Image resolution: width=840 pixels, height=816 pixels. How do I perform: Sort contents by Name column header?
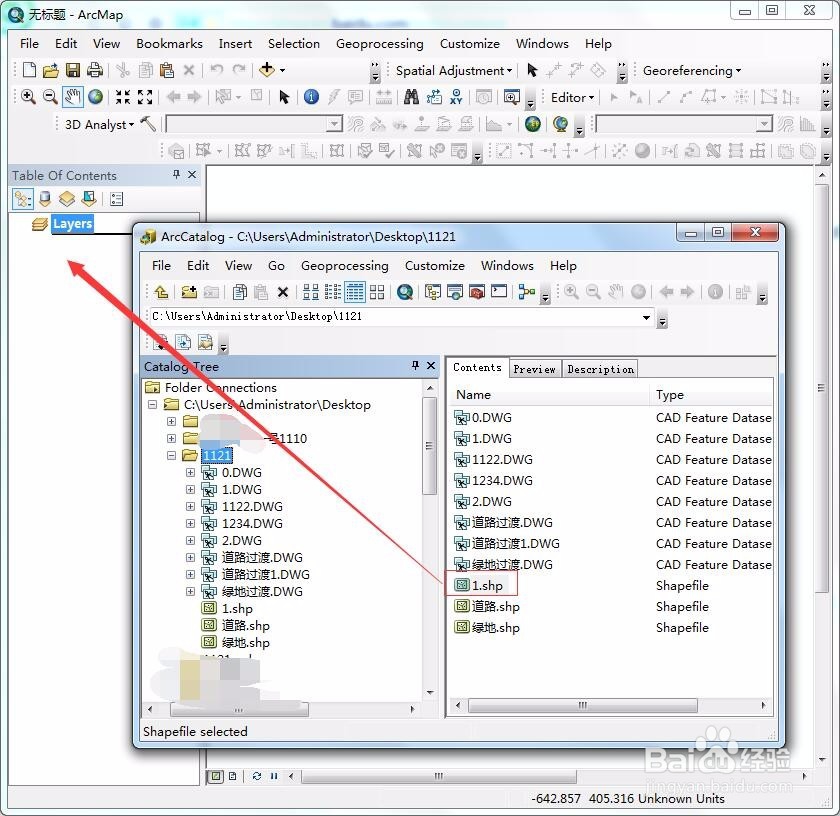pyautogui.click(x=548, y=395)
